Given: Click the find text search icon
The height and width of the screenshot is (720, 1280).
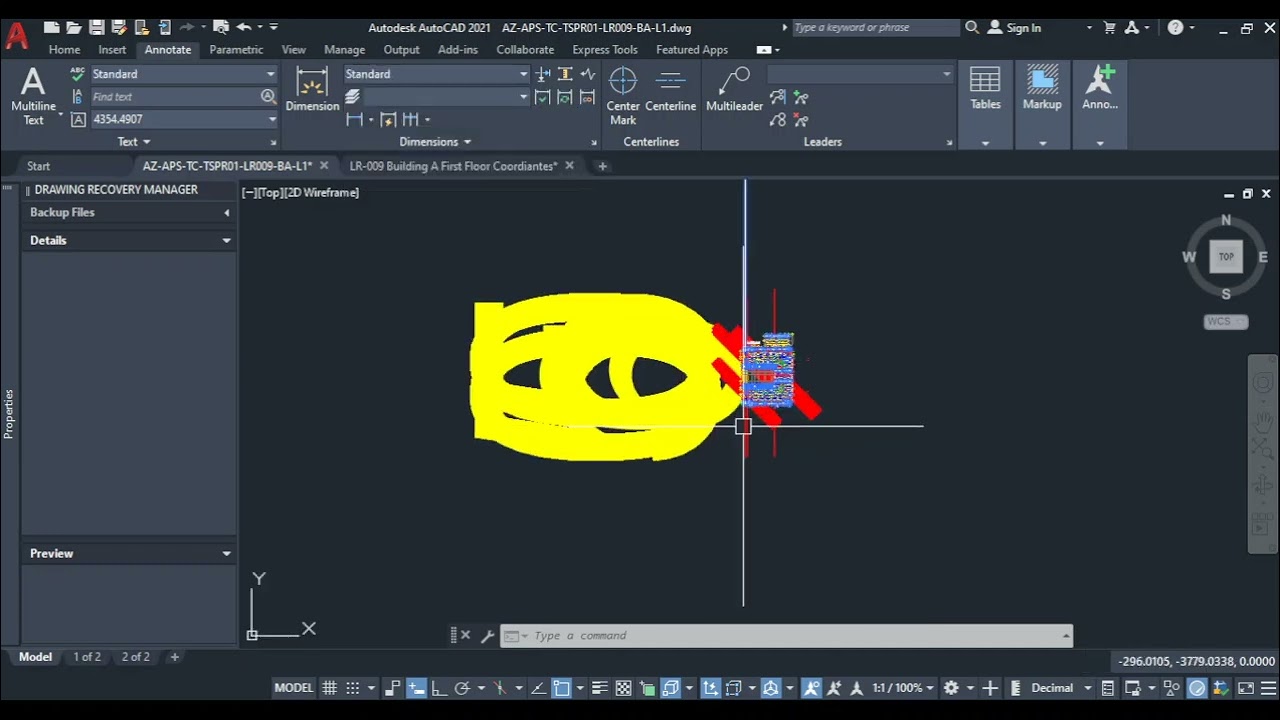Looking at the screenshot, I should [x=268, y=97].
